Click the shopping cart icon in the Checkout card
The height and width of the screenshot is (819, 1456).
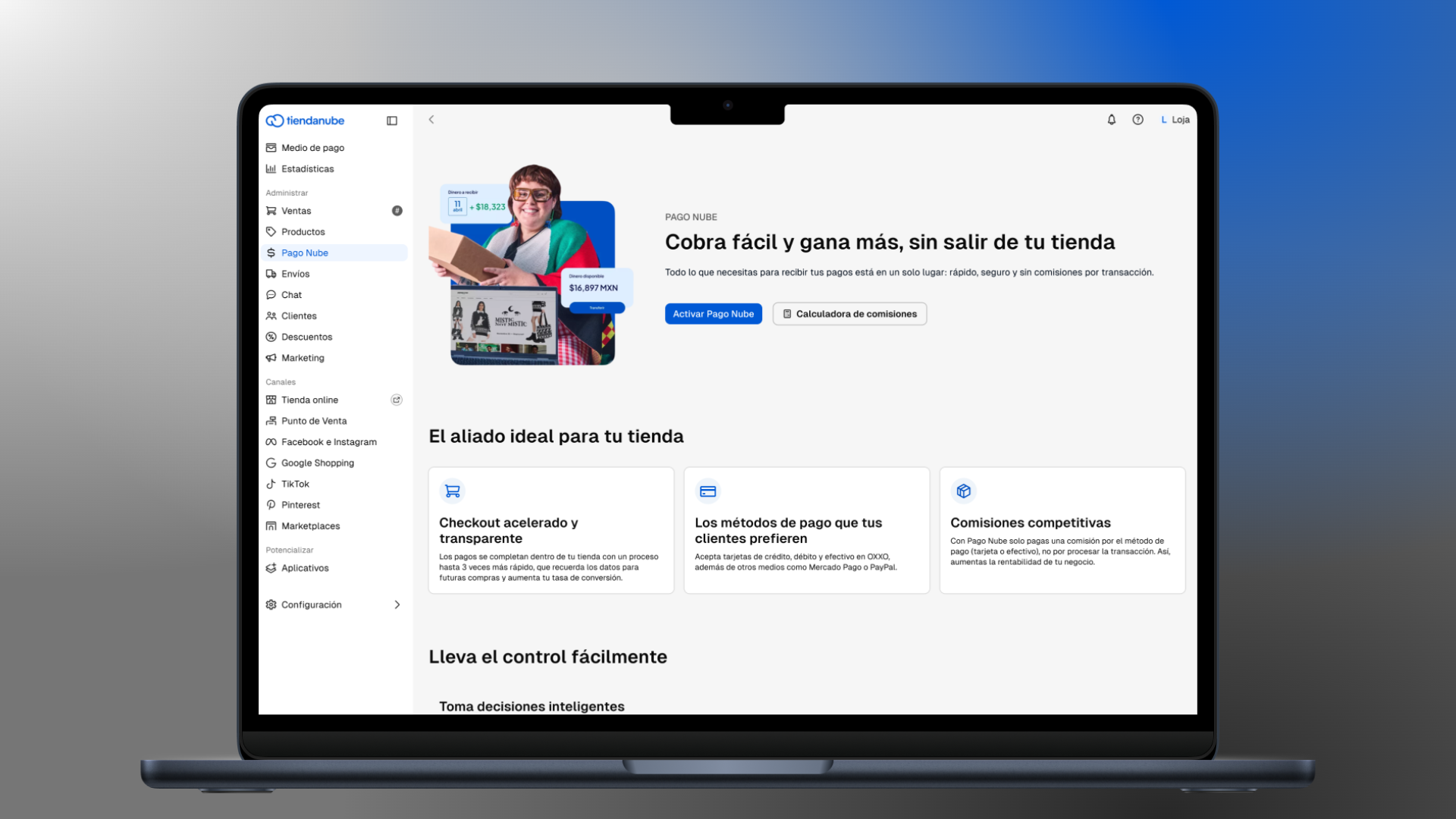[x=453, y=491]
